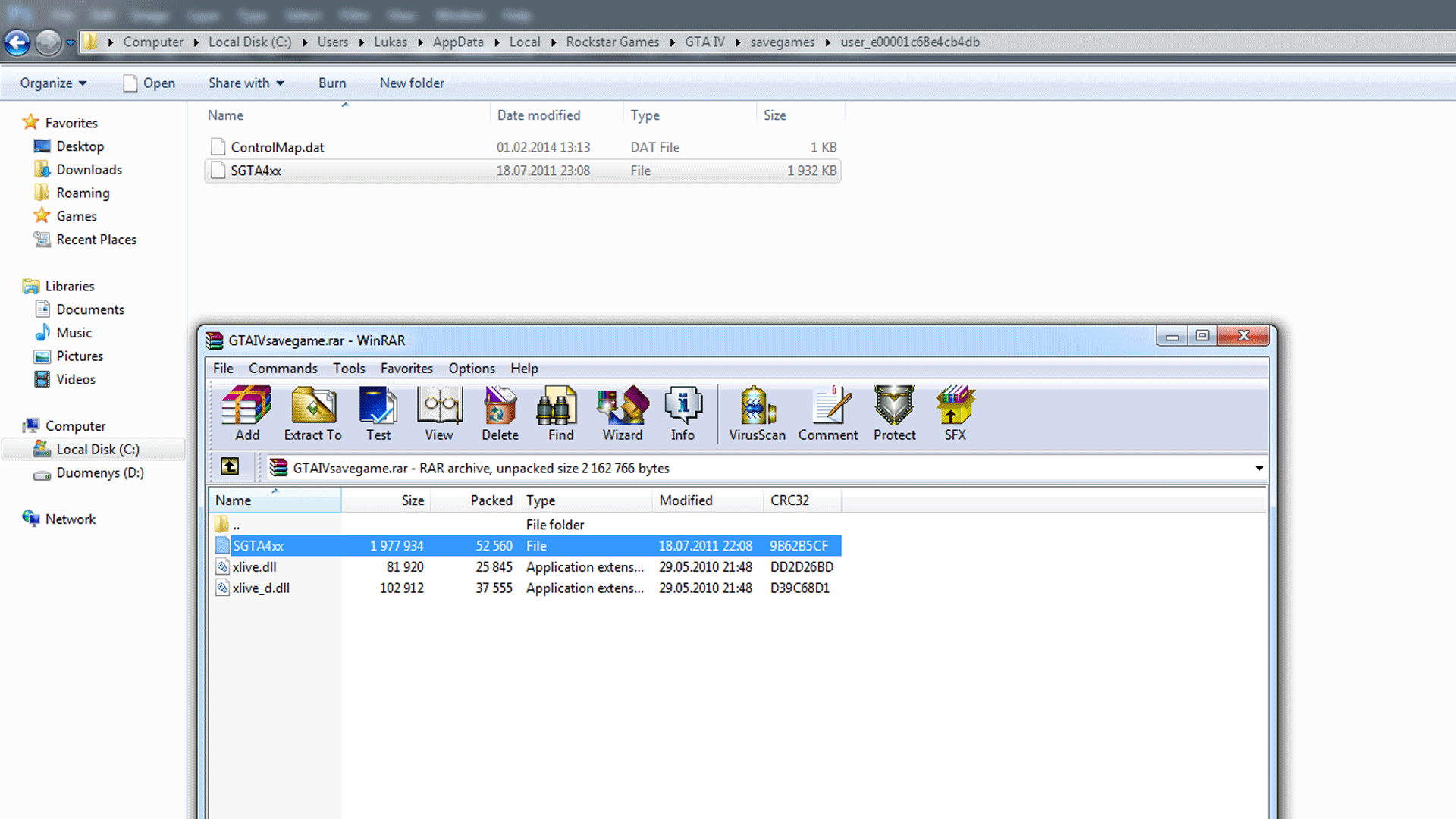The image size is (1456, 819).
Task: Open the WinRAR Help menu
Action: click(x=524, y=369)
